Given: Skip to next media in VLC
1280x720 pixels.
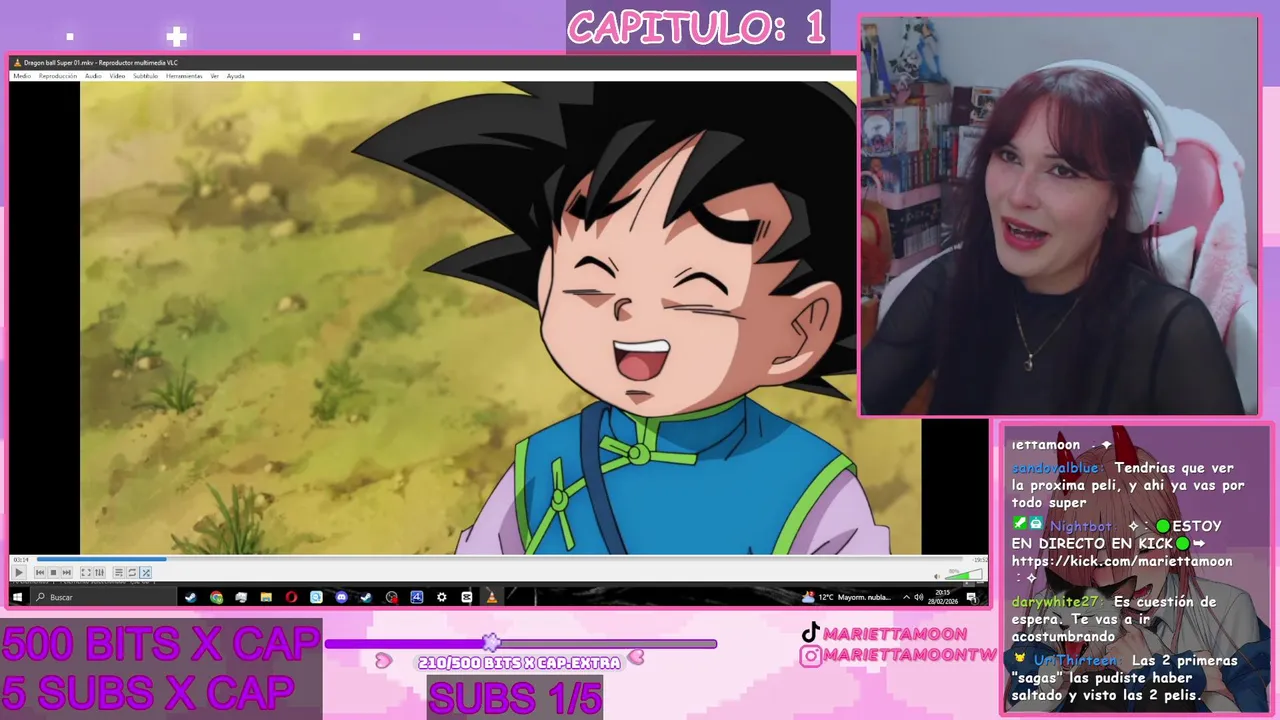Looking at the screenshot, I should point(67,573).
